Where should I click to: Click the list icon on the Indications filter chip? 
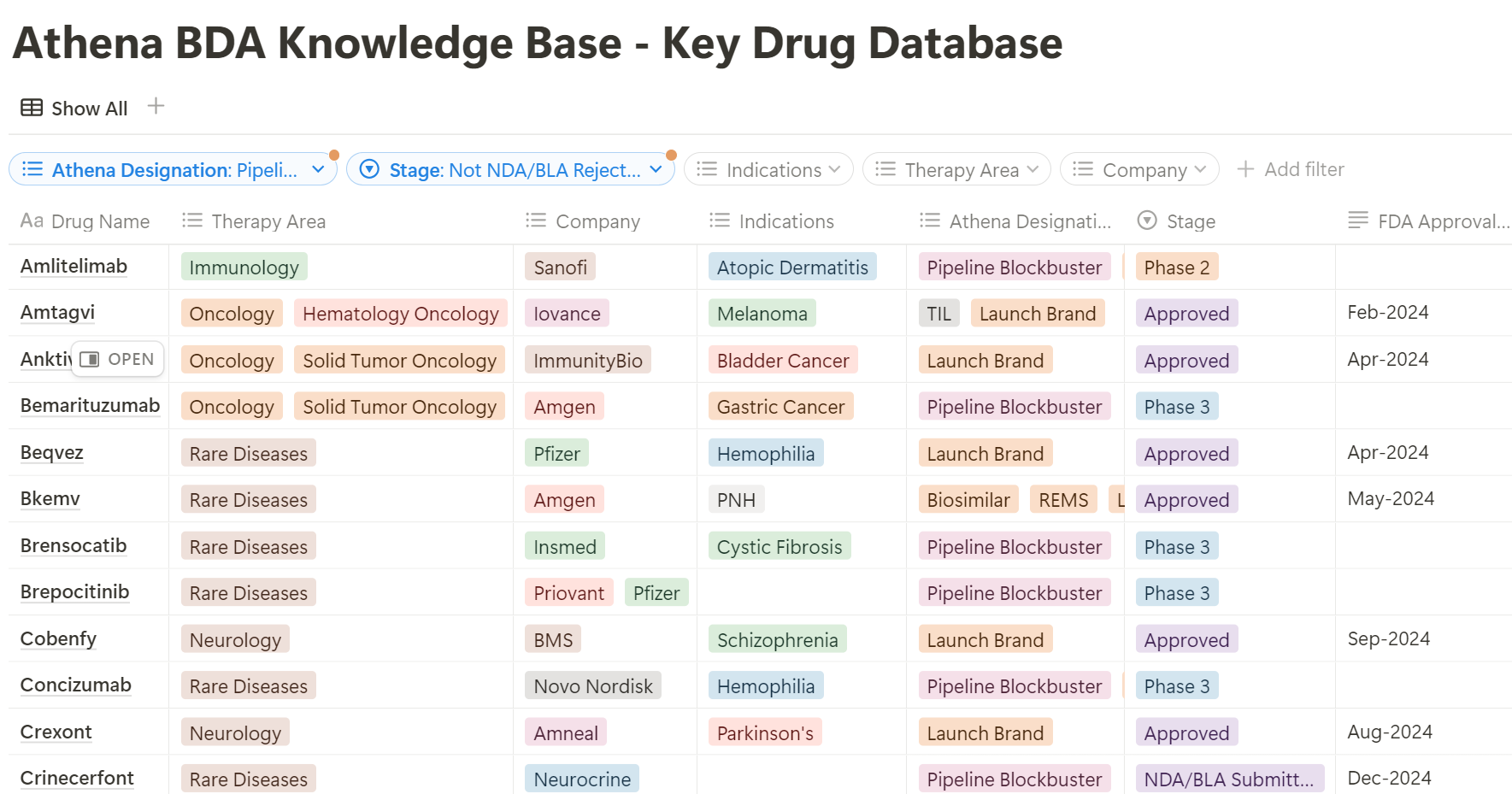pos(707,169)
